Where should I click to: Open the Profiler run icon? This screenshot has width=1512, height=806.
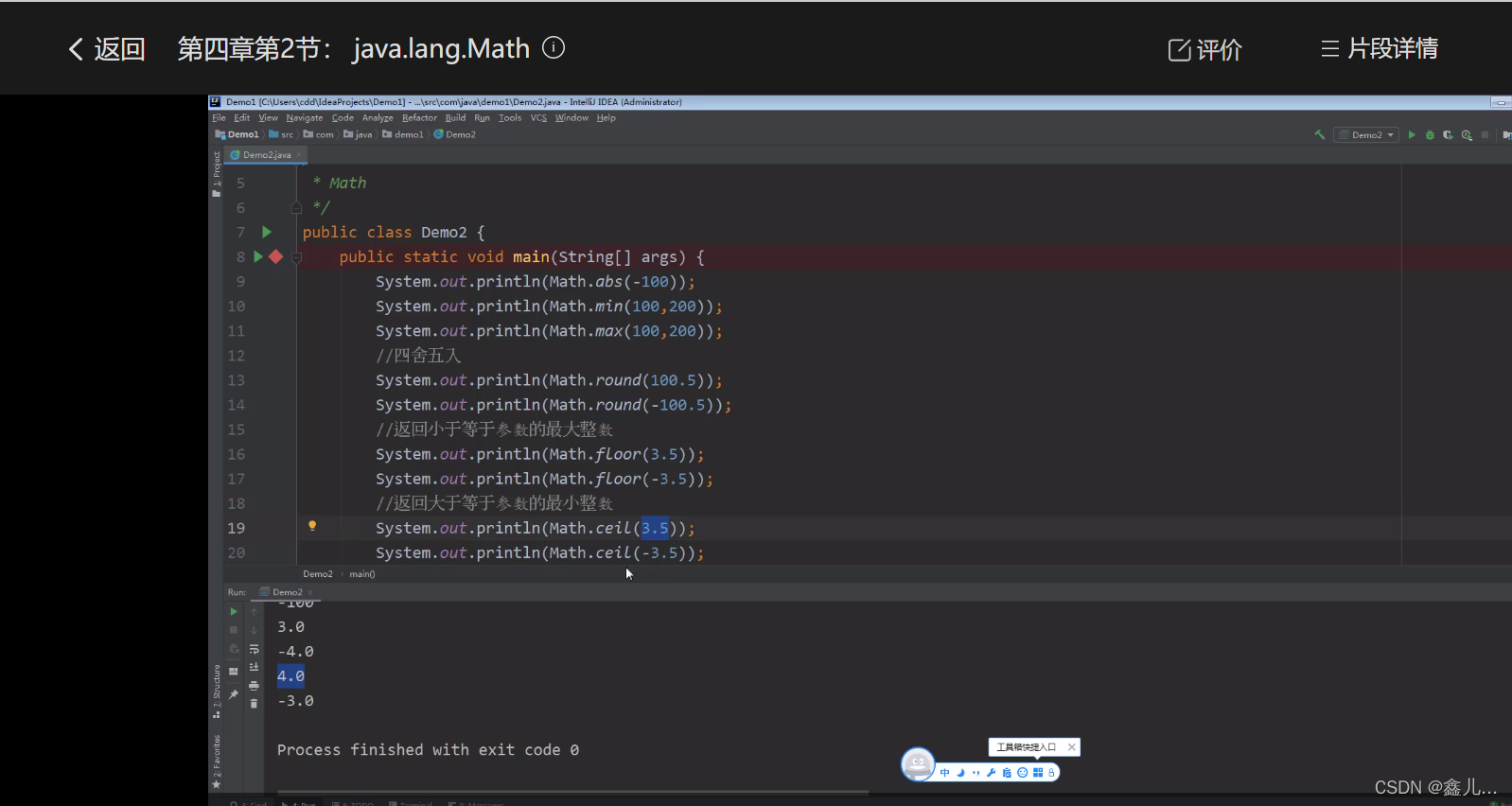click(1467, 135)
